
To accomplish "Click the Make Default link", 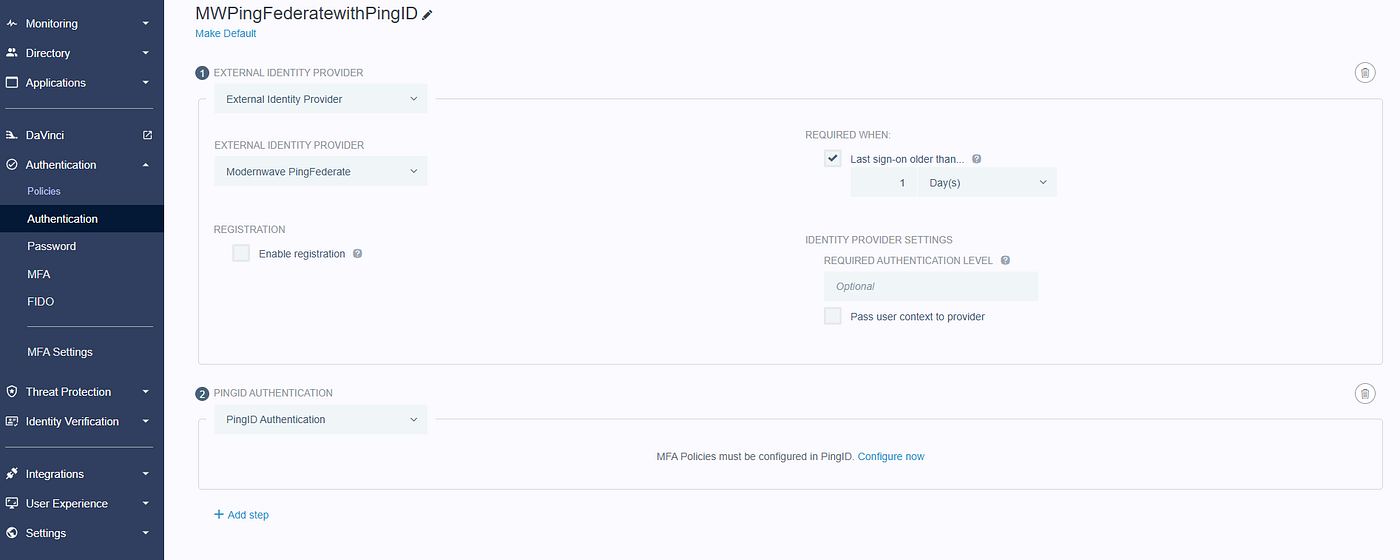I will [225, 33].
